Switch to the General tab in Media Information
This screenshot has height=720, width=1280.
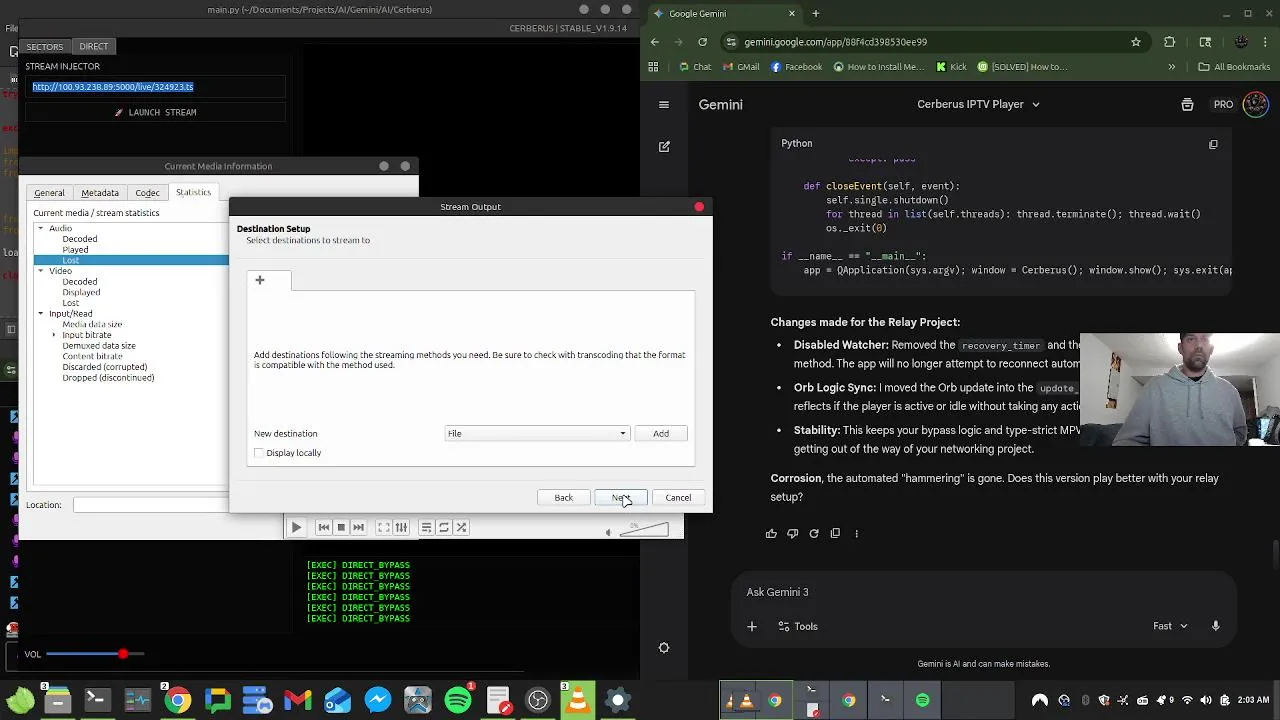coord(49,193)
